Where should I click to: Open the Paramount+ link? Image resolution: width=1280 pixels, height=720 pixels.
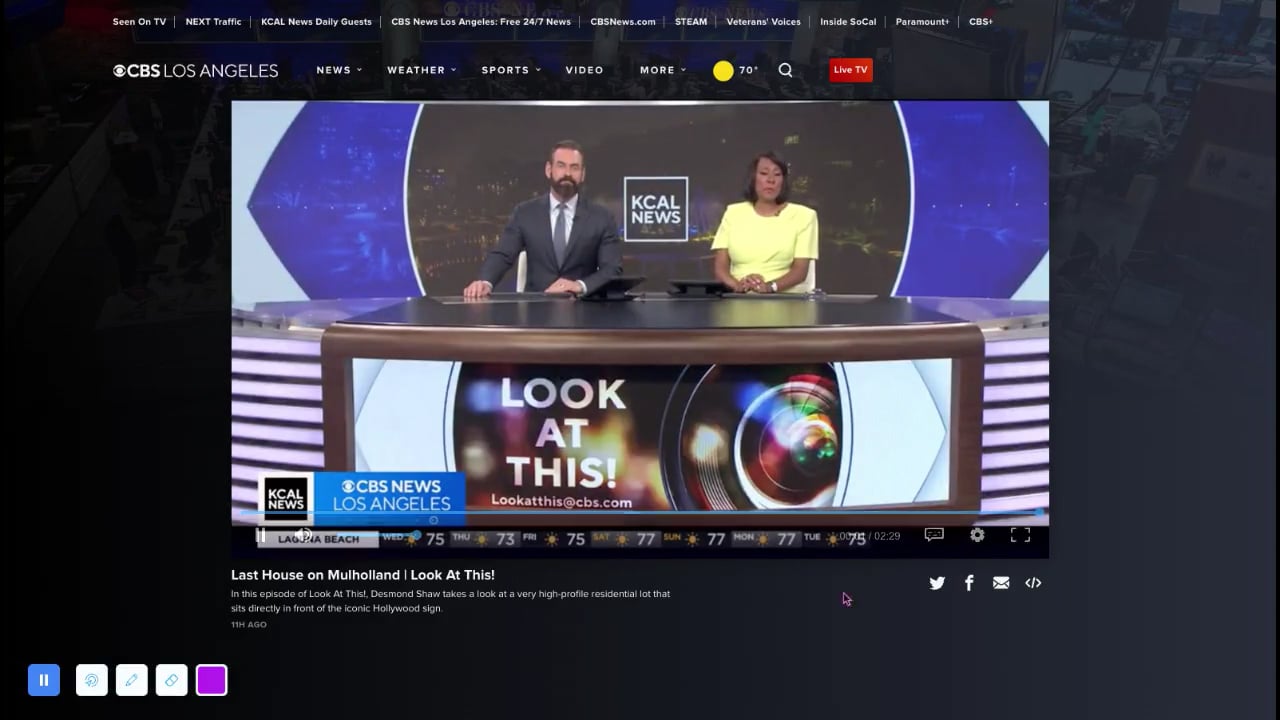922,22
